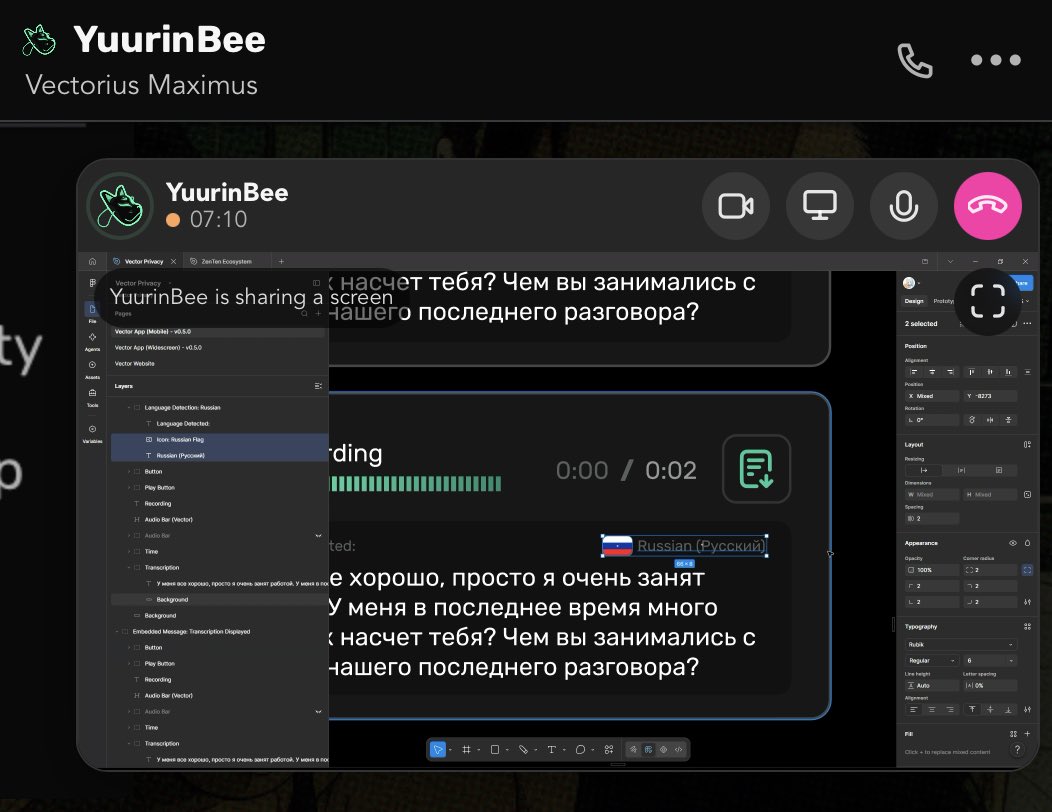The width and height of the screenshot is (1052, 812).
Task: Toggle layer visibility eye in Appearance
Action: tap(1012, 543)
